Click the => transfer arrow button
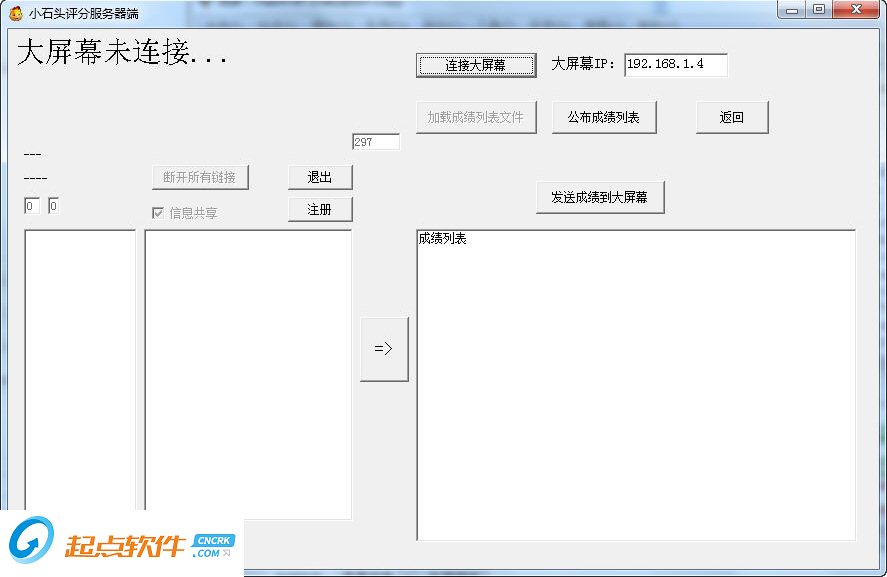The image size is (887, 577). pos(384,347)
